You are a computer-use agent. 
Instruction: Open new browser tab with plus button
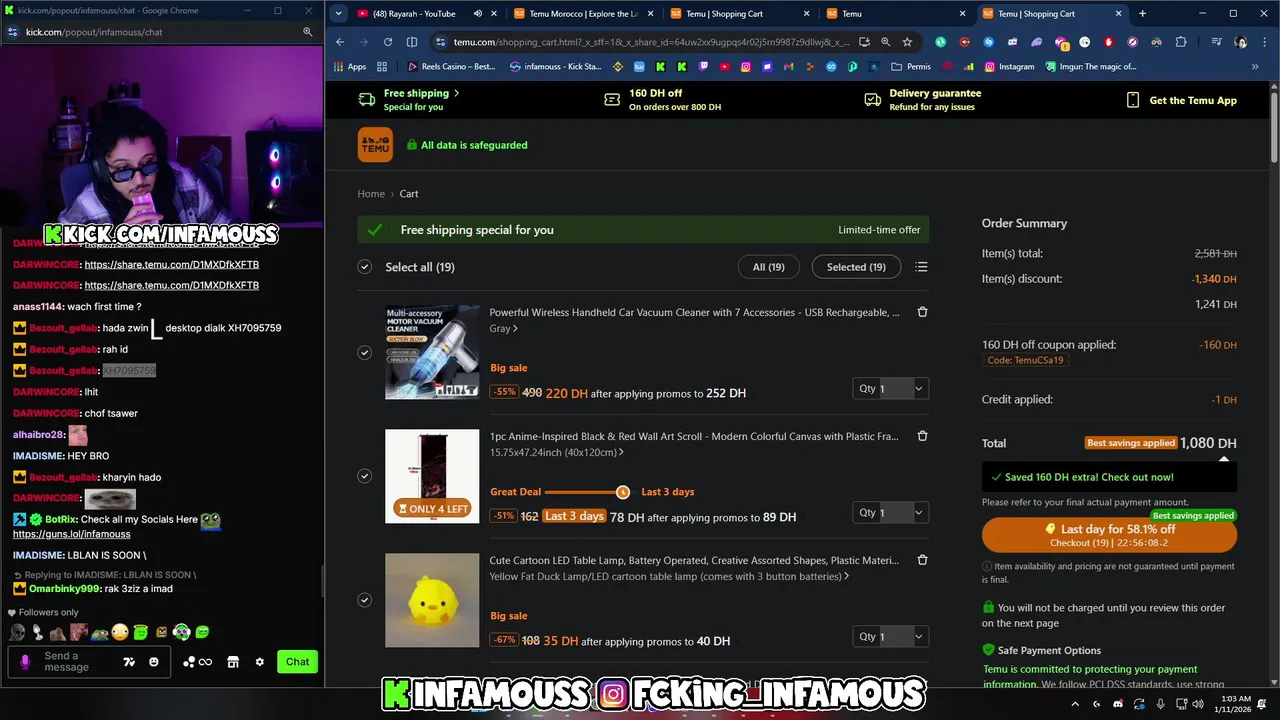click(1142, 14)
